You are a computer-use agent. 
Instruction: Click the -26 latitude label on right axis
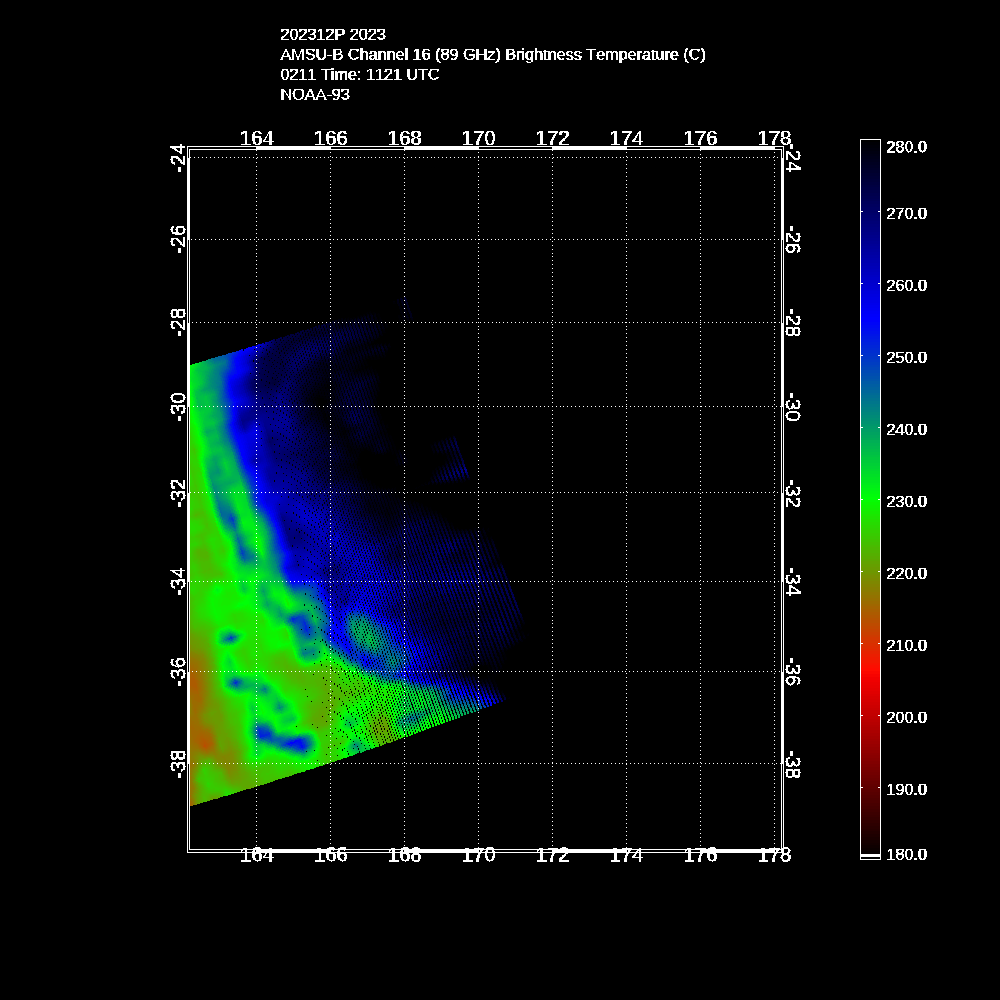pos(792,240)
